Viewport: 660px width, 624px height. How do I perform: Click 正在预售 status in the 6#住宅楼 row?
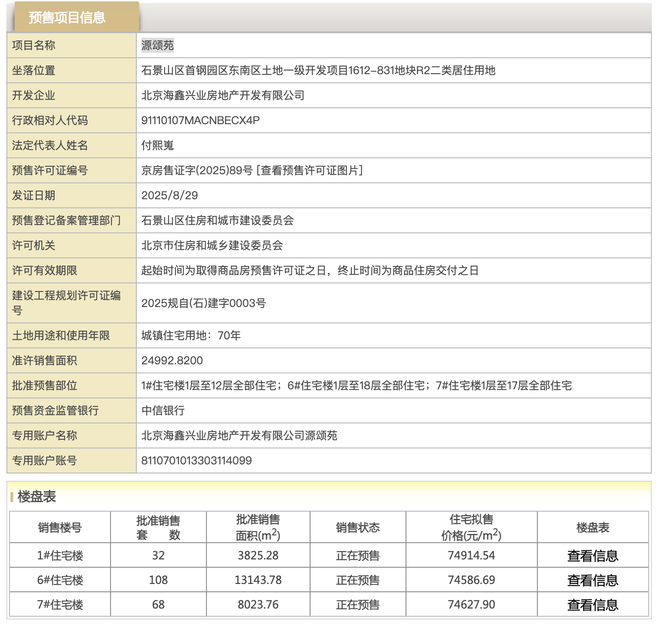click(x=358, y=580)
